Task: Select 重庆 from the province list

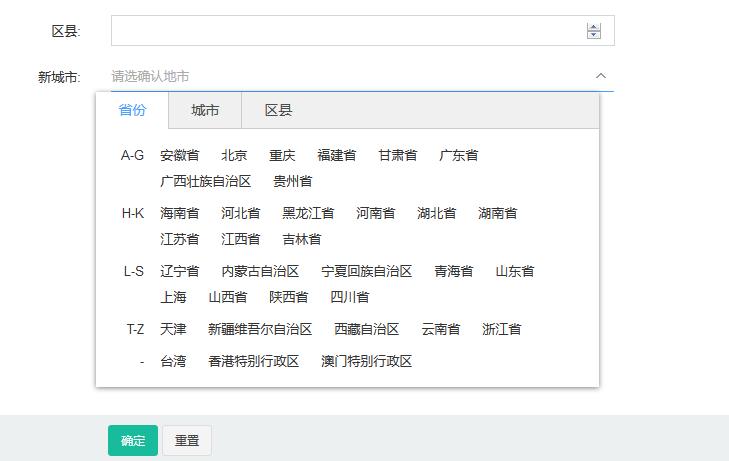Action: coord(282,155)
